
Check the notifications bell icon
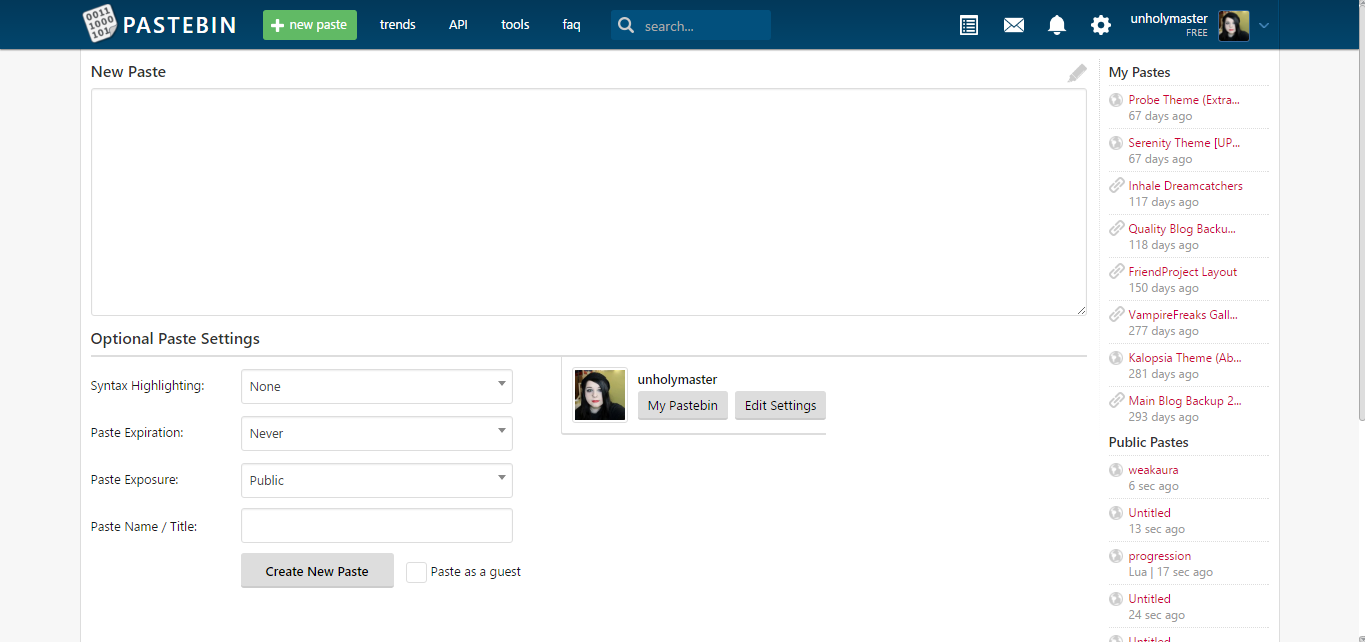1057,25
